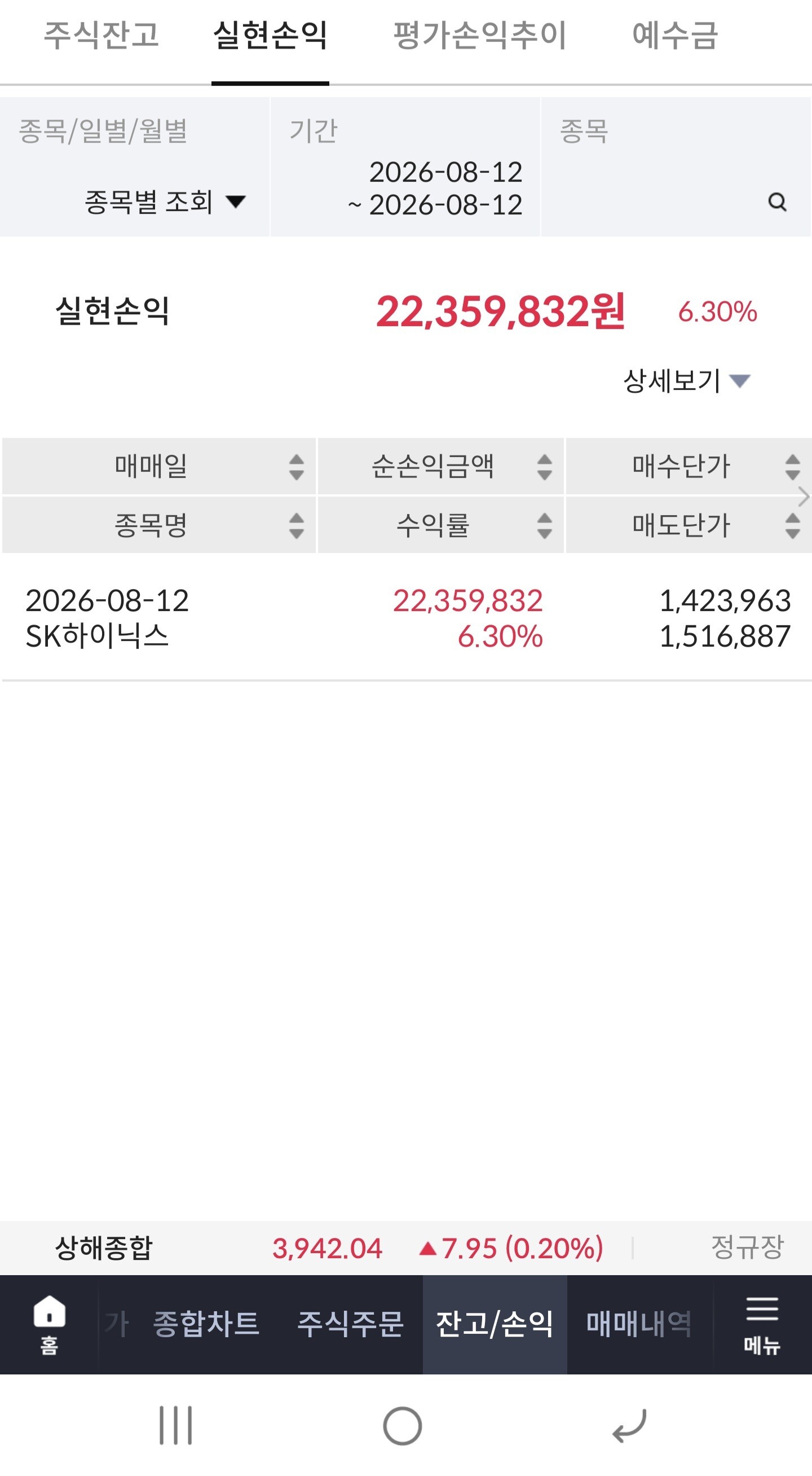Sort by 매매일 column arrows
Image resolution: width=812 pixels, height=1476 pixels.
(x=297, y=467)
